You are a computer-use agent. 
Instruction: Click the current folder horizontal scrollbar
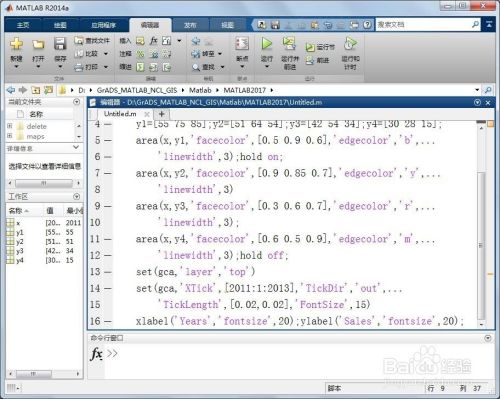click(44, 183)
